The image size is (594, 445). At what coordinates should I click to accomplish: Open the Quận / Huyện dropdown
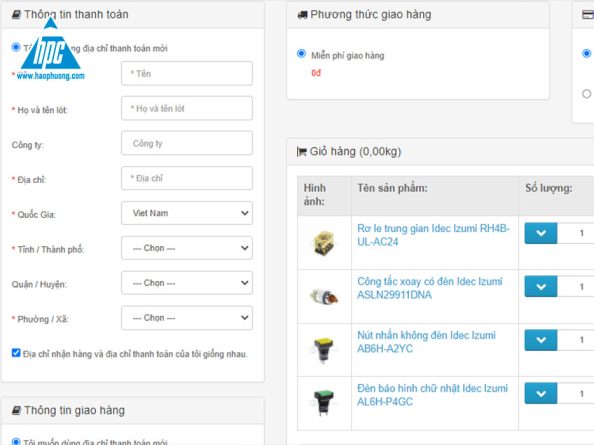(187, 283)
